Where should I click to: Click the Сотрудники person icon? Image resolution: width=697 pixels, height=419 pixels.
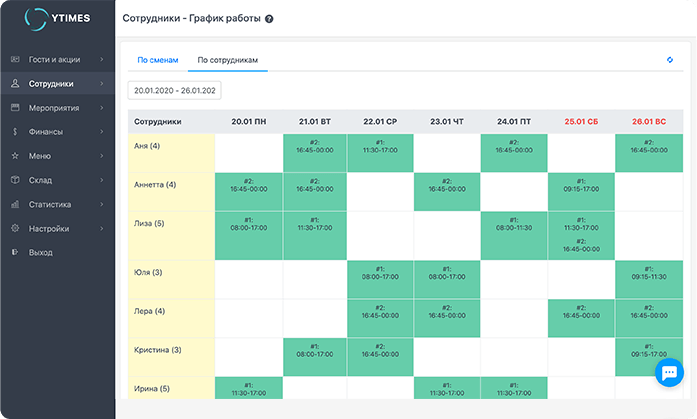15,84
